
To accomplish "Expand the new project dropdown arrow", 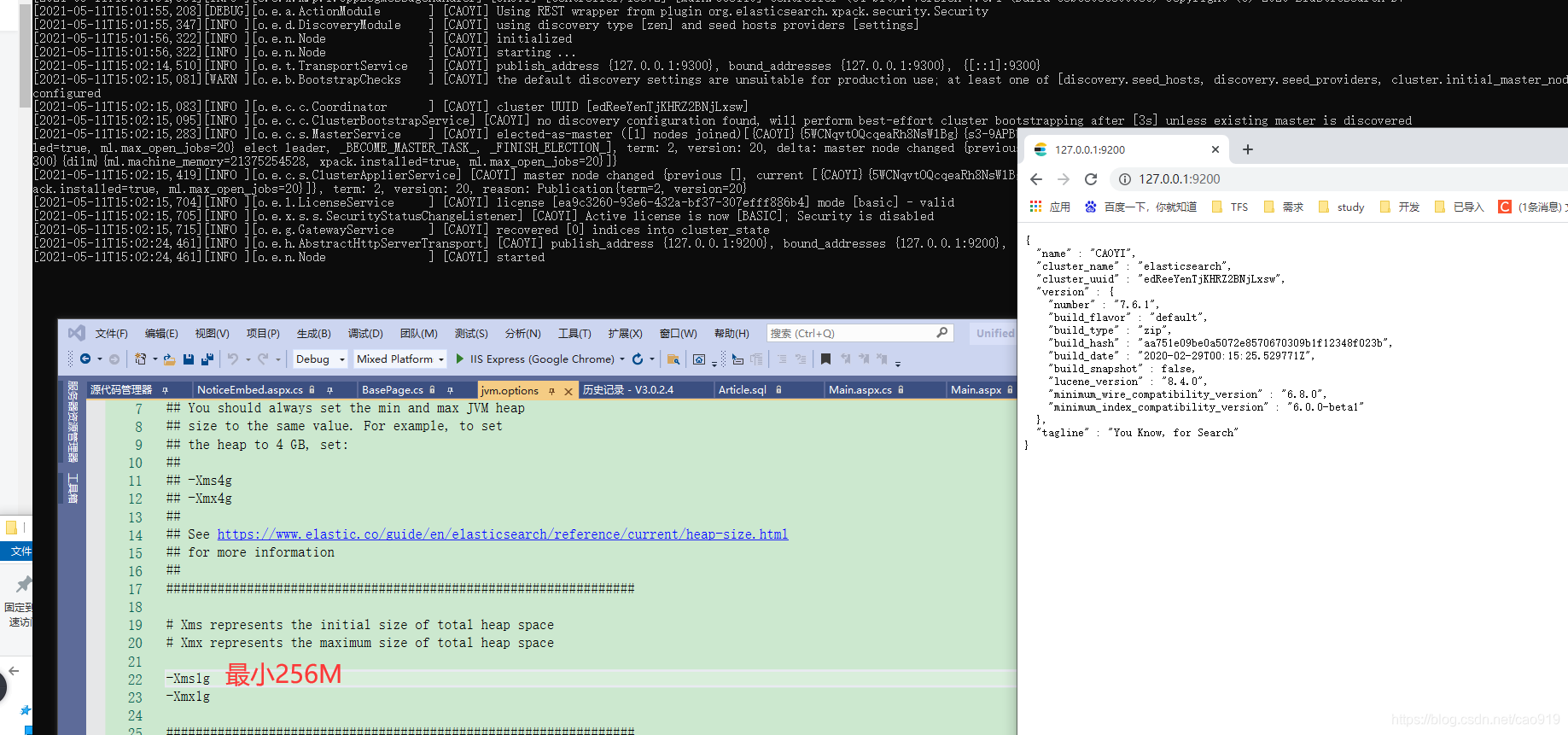I will [154, 359].
